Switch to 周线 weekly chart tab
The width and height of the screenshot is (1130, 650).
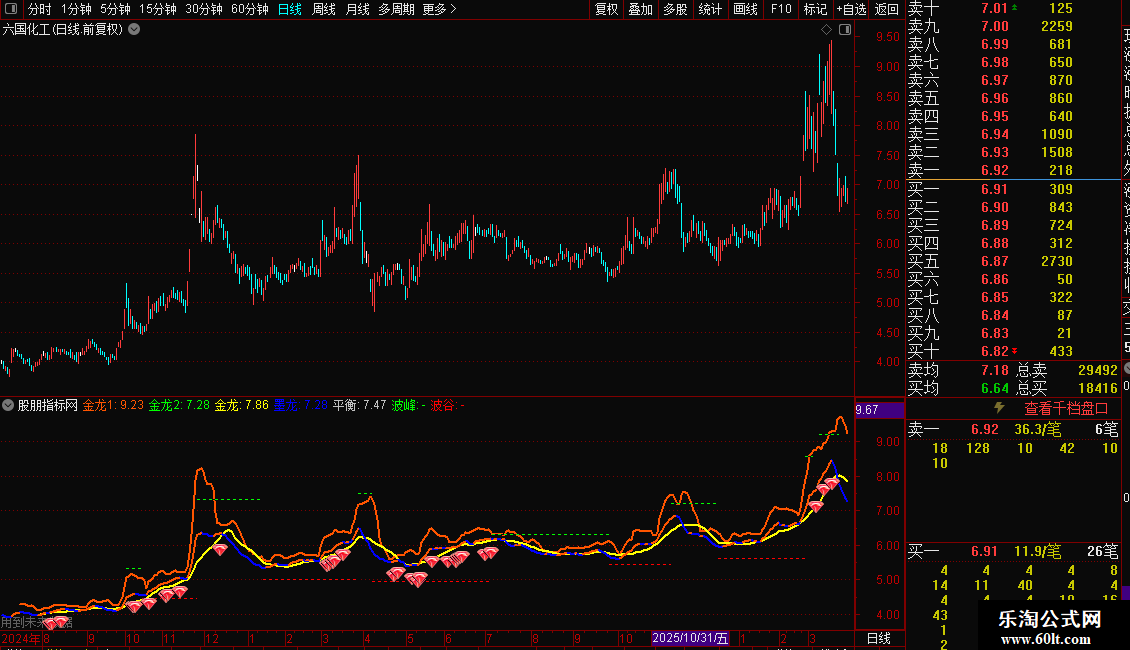[324, 9]
